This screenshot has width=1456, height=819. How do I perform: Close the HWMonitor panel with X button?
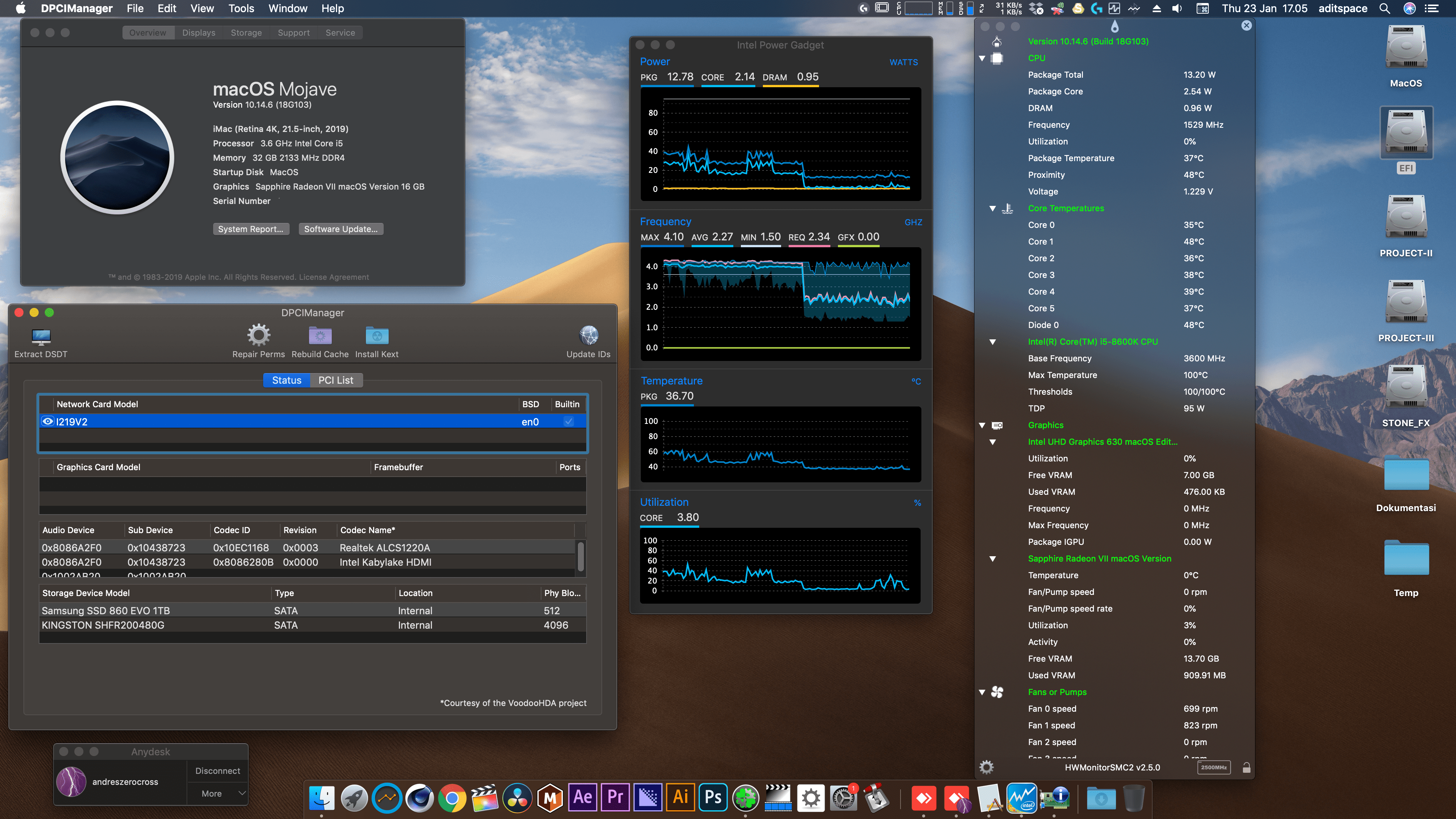coord(1246,25)
